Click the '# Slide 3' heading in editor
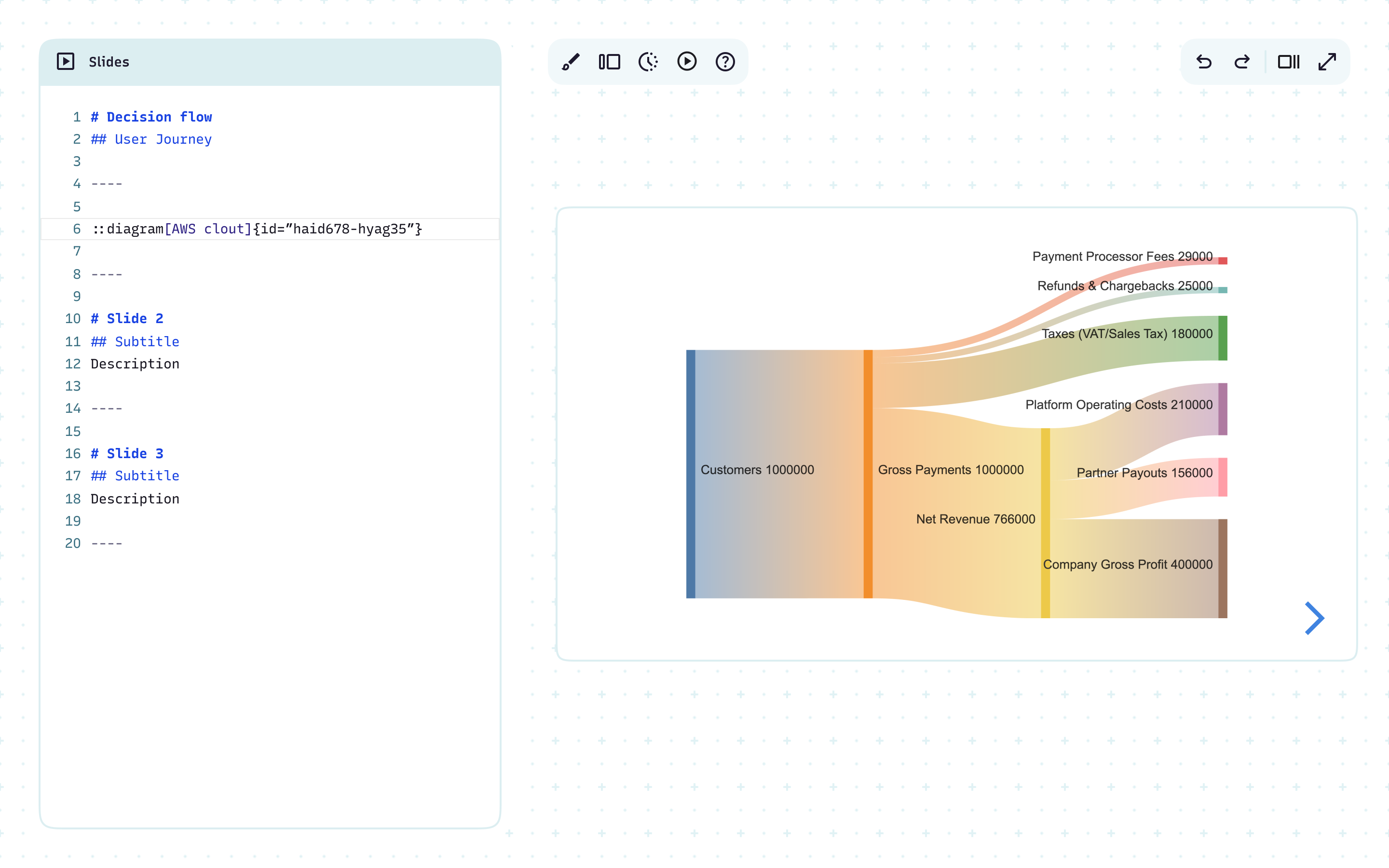The image size is (1389, 868). [x=127, y=453]
